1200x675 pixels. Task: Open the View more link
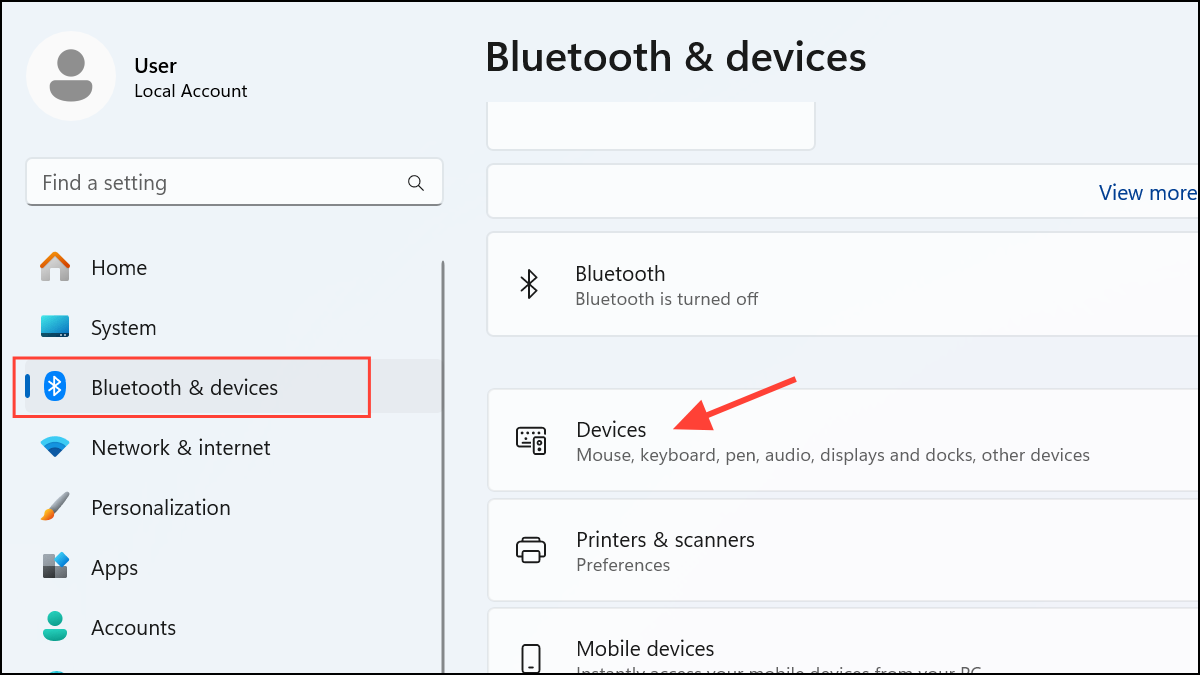pyautogui.click(x=1146, y=192)
